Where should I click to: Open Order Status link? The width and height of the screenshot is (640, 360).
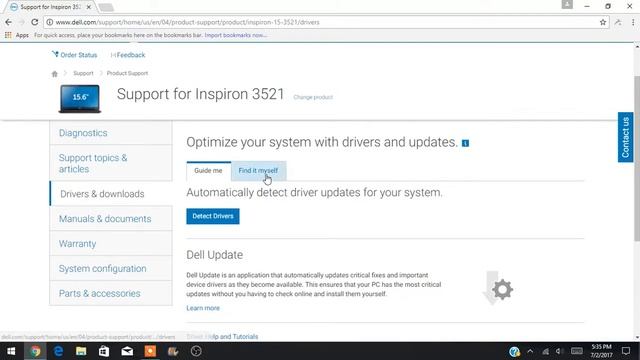click(x=74, y=55)
